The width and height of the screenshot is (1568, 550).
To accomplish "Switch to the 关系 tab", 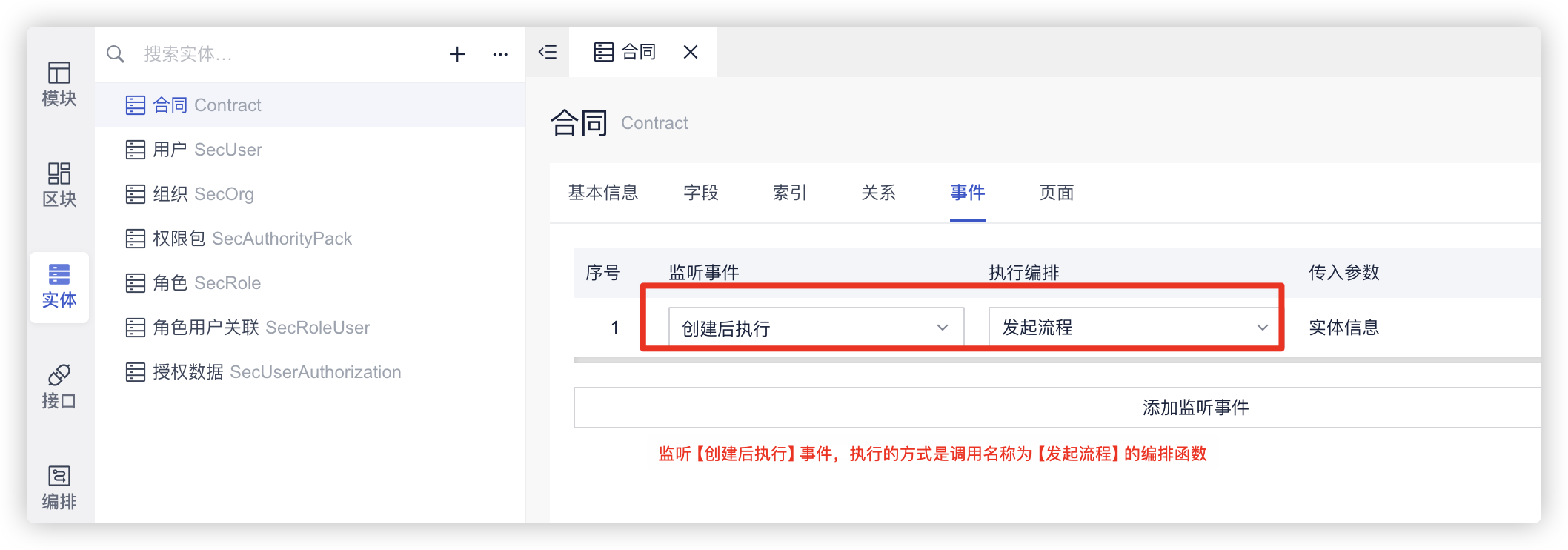I will [x=879, y=193].
